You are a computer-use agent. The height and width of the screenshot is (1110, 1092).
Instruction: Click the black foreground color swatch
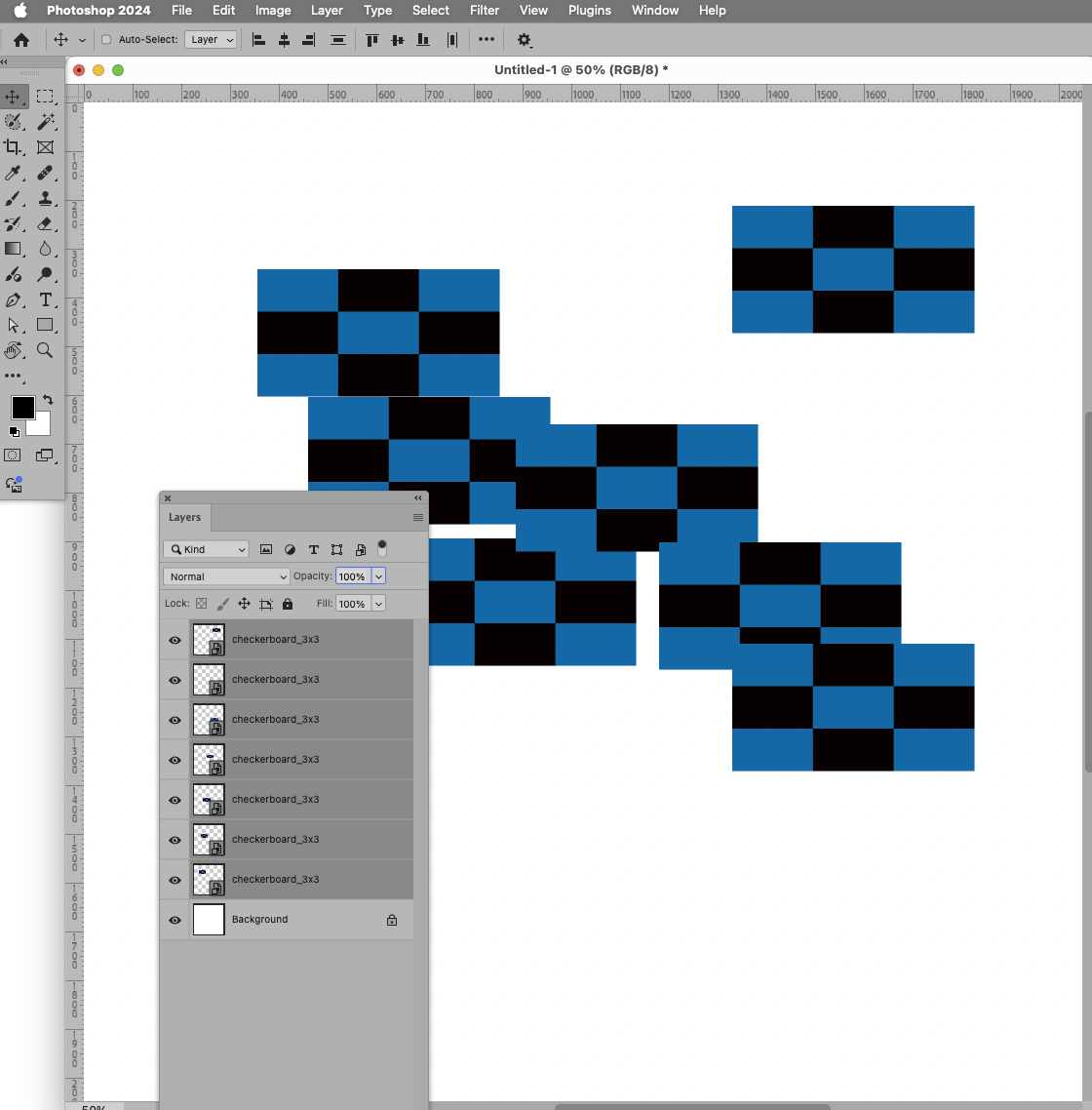point(22,408)
